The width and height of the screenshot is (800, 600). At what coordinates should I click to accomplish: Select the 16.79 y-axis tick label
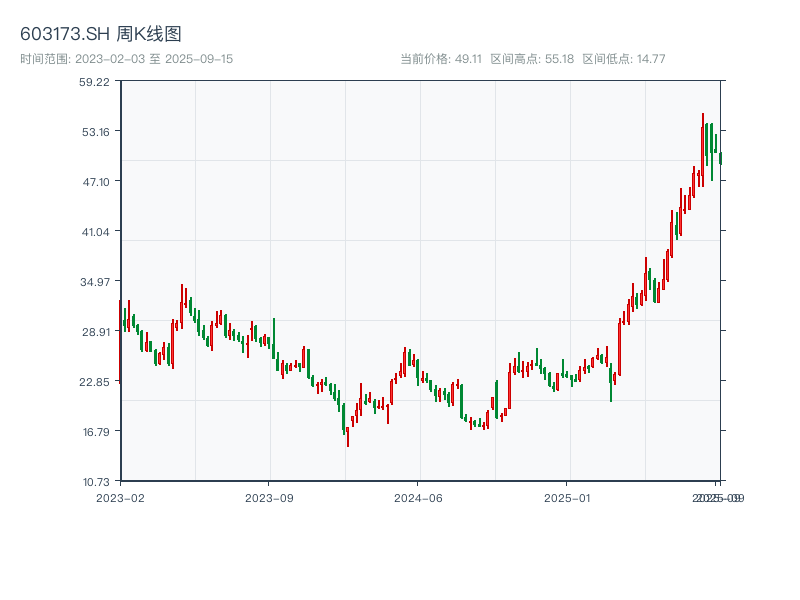(x=95, y=432)
